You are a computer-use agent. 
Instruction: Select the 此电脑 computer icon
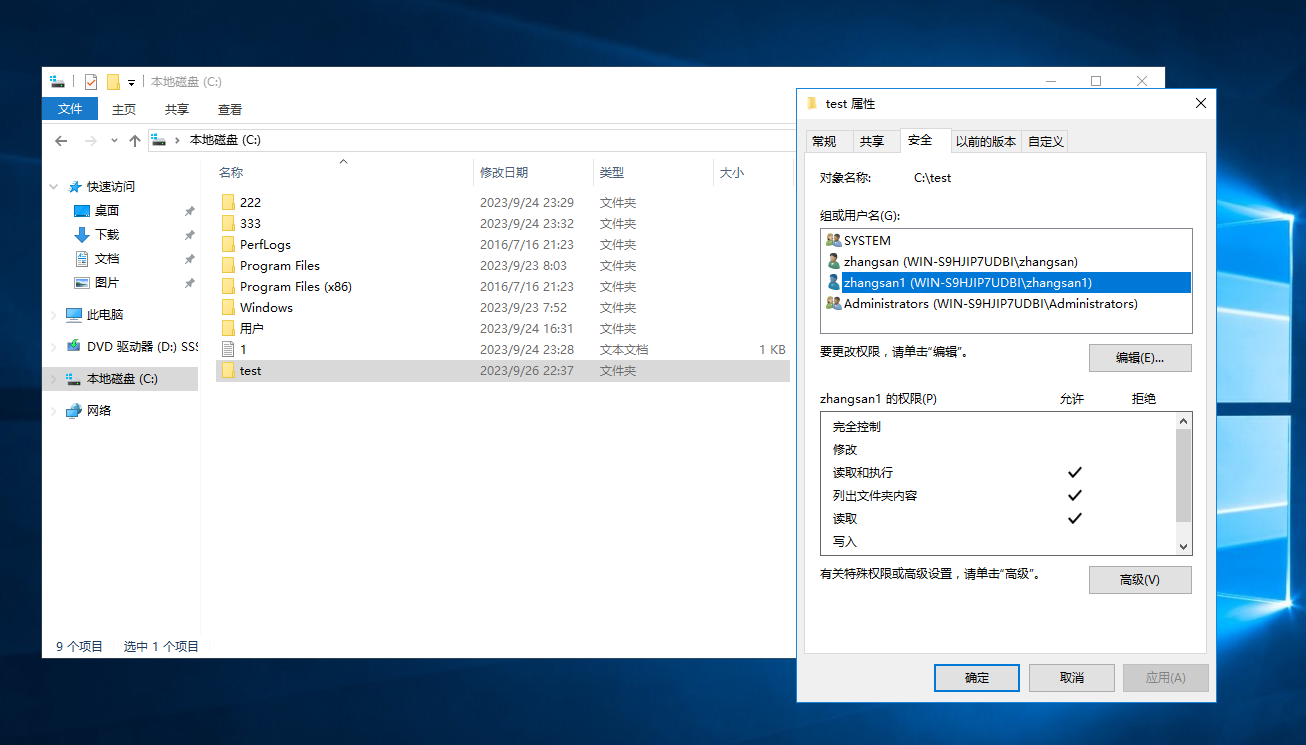coord(74,315)
